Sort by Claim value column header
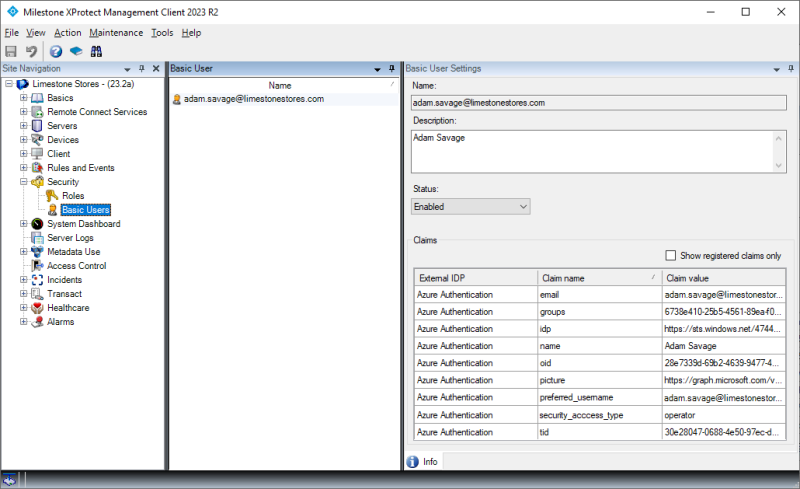 pos(723,278)
